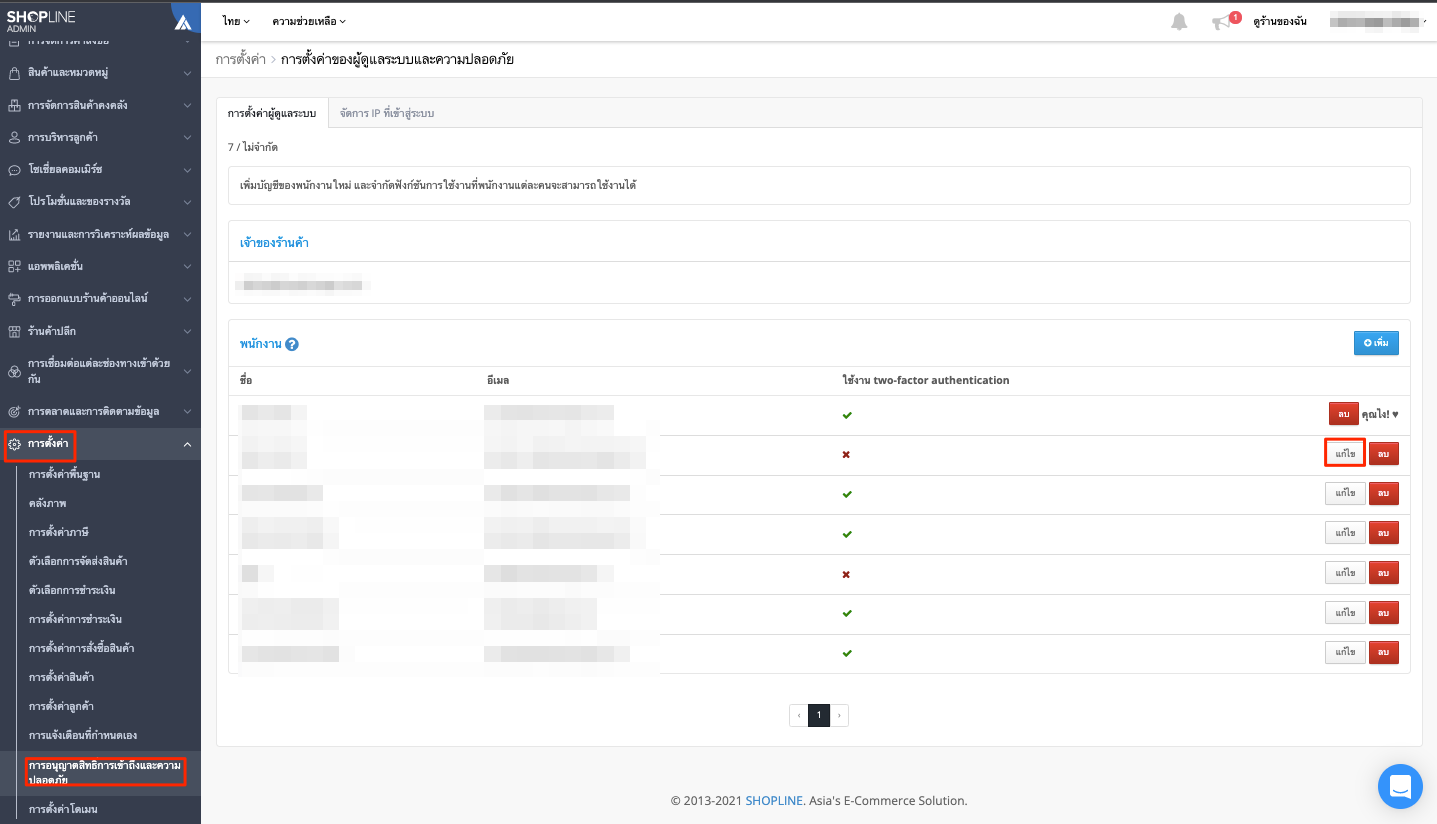Open การตั้งค่าพื้นฐาน in the sidebar
1437x824 pixels.
pos(65,474)
